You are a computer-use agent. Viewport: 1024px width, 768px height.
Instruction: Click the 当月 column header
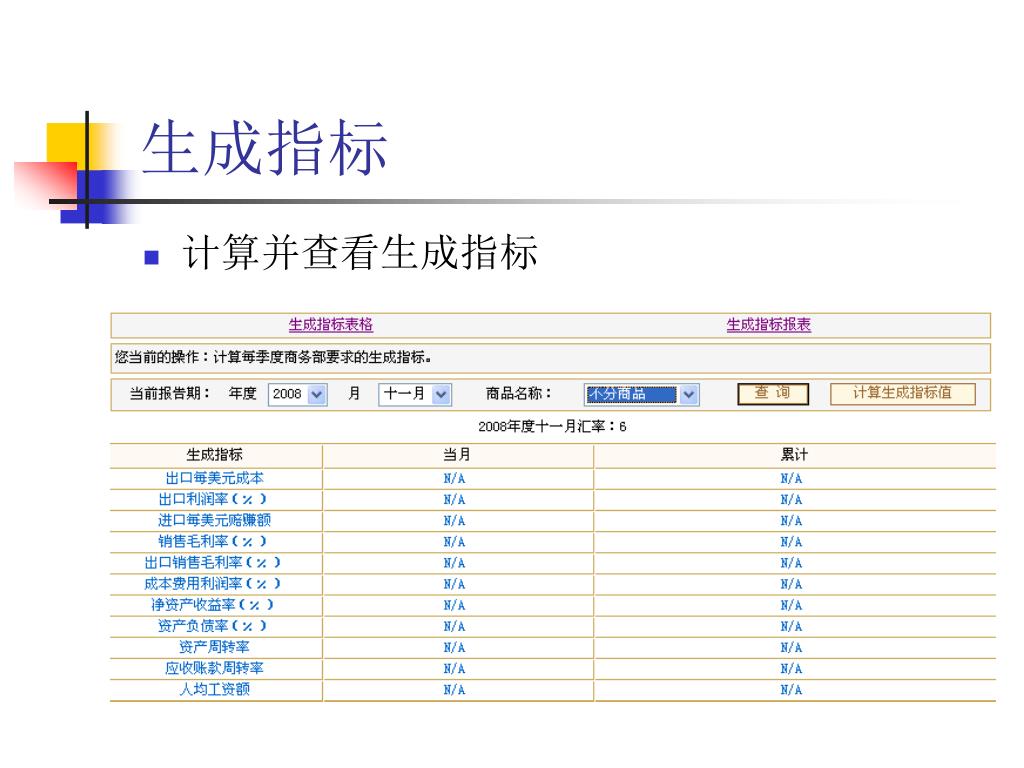click(x=456, y=455)
